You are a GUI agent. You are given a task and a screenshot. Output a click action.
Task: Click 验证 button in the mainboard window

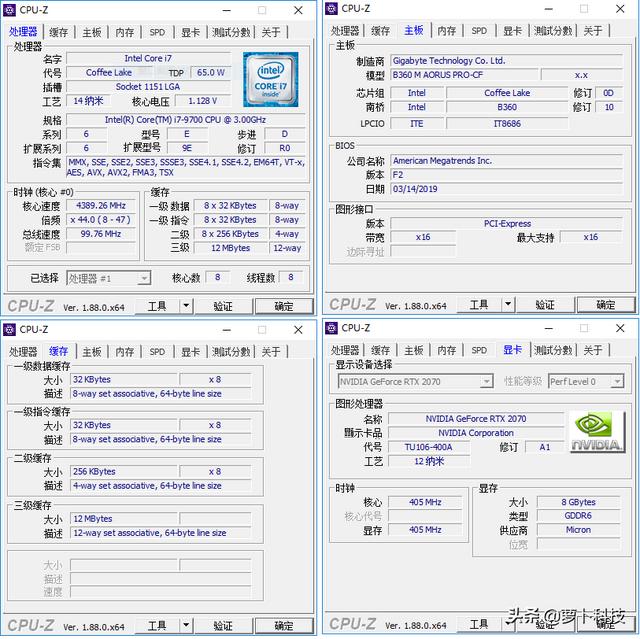[x=545, y=304]
